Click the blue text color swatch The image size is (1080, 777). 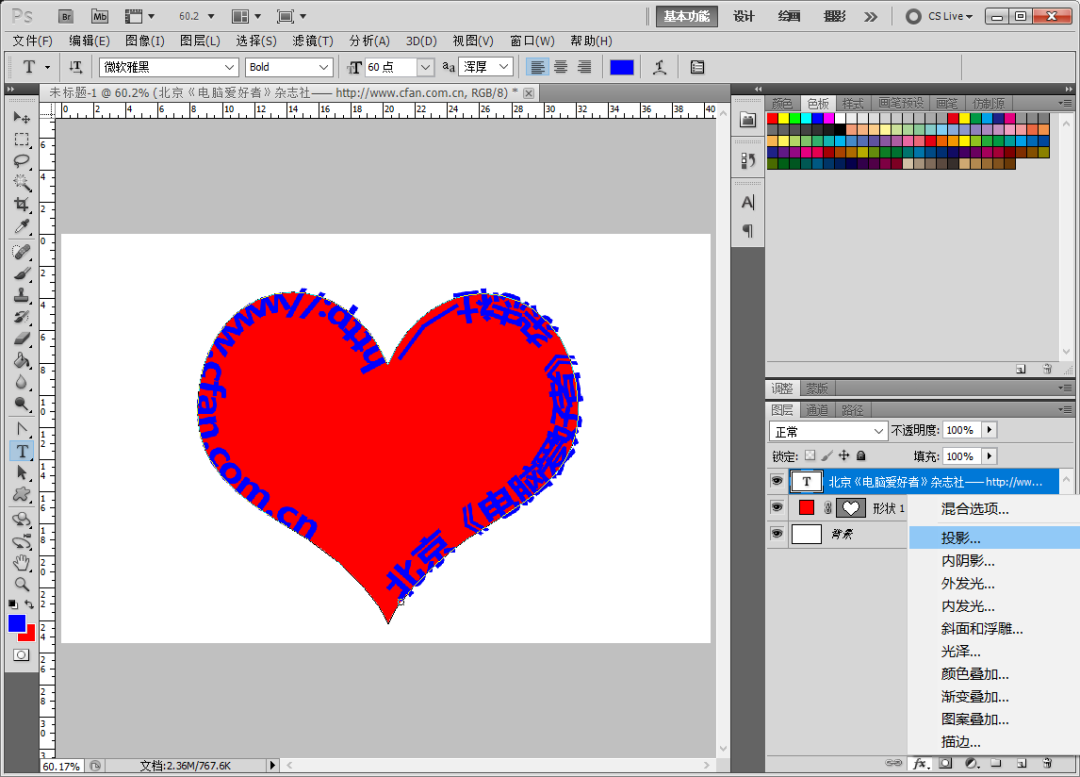pyautogui.click(x=621, y=67)
